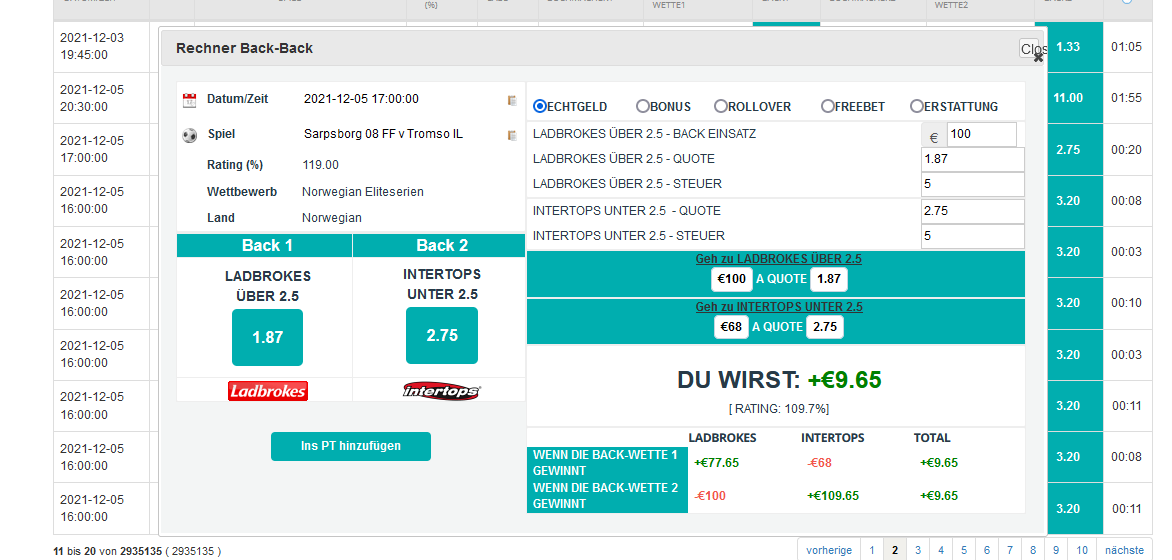The width and height of the screenshot is (1172, 560).
Task: Go to pagination page 10
Action: [x=1082, y=550]
